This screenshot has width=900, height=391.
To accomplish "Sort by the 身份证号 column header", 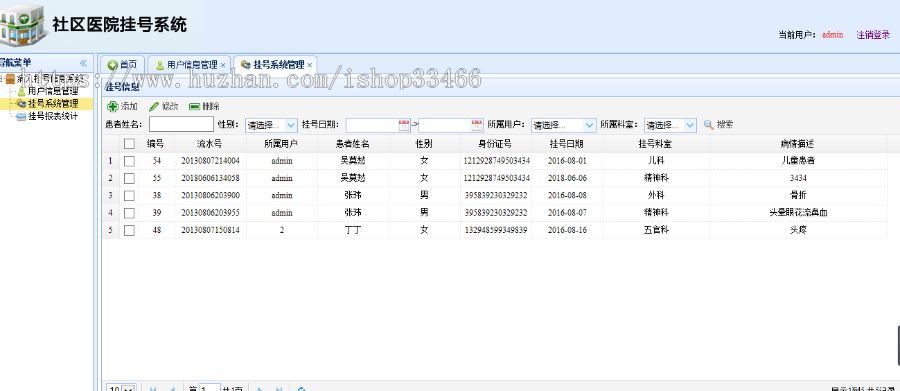I will point(496,144).
